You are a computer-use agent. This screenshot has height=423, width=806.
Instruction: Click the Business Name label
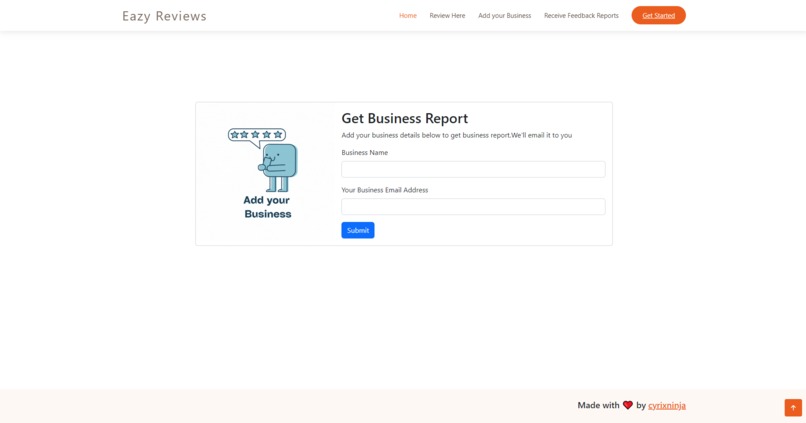(364, 153)
